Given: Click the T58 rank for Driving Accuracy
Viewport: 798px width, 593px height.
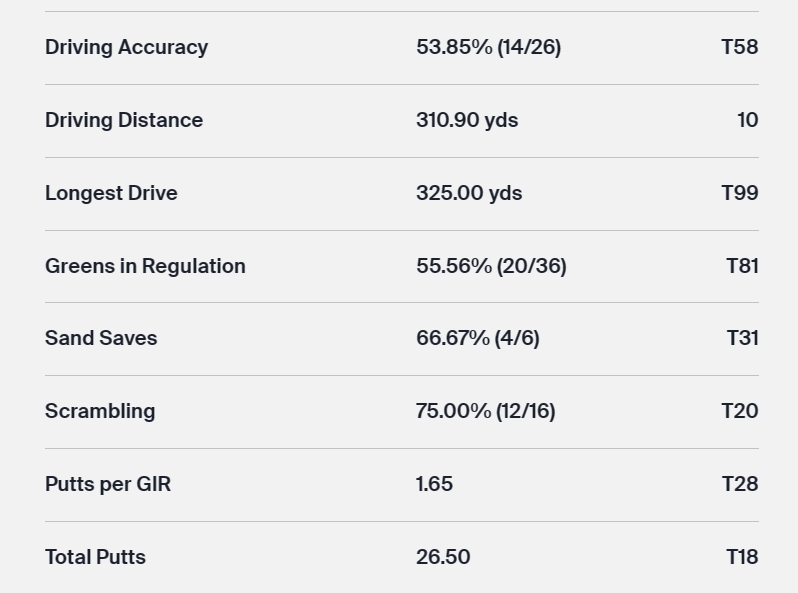Looking at the screenshot, I should pos(739,47).
